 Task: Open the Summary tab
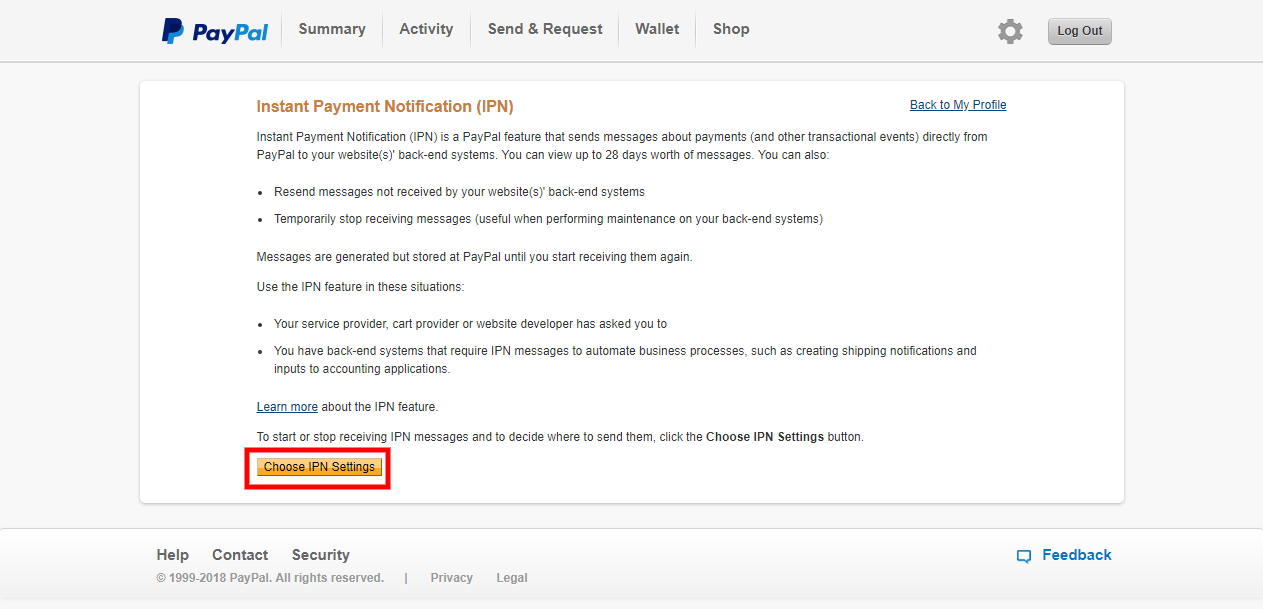click(332, 29)
